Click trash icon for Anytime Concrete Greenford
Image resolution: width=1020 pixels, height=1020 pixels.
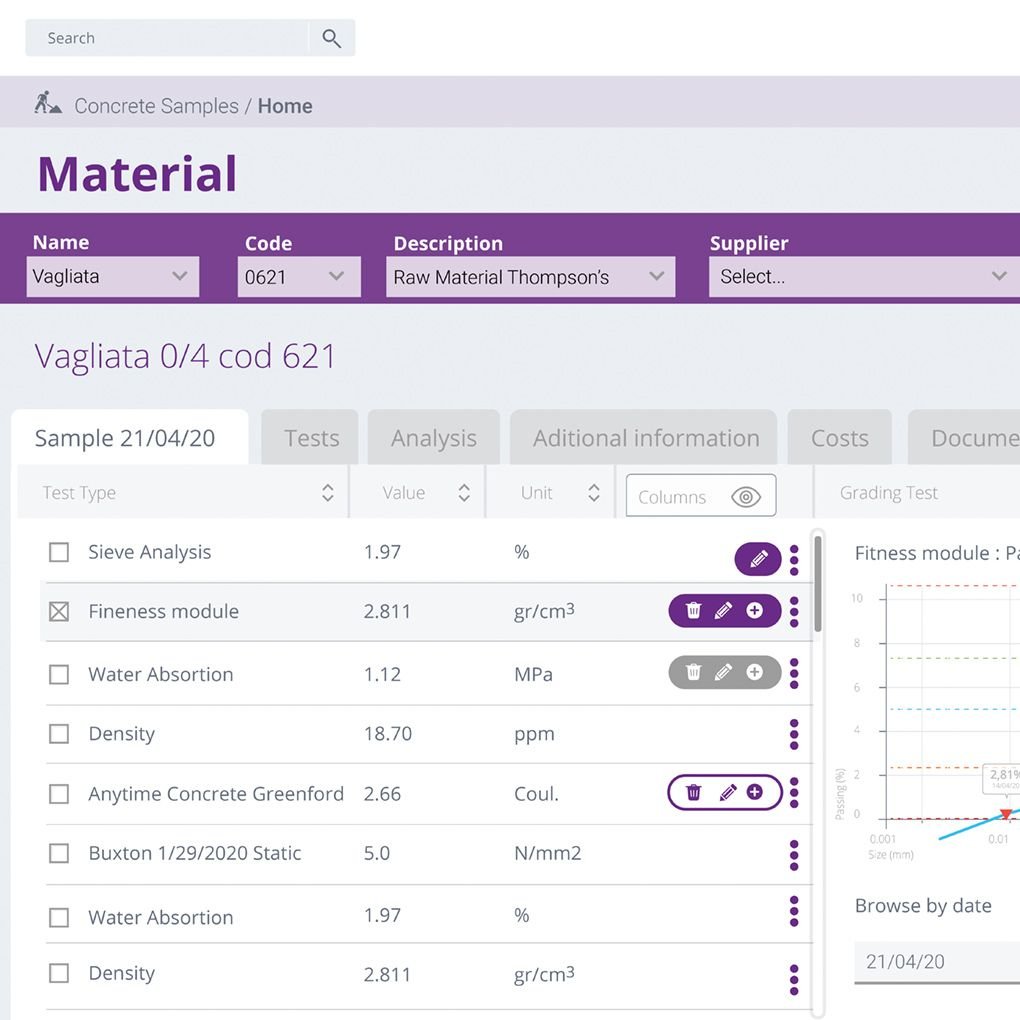pyautogui.click(x=693, y=792)
